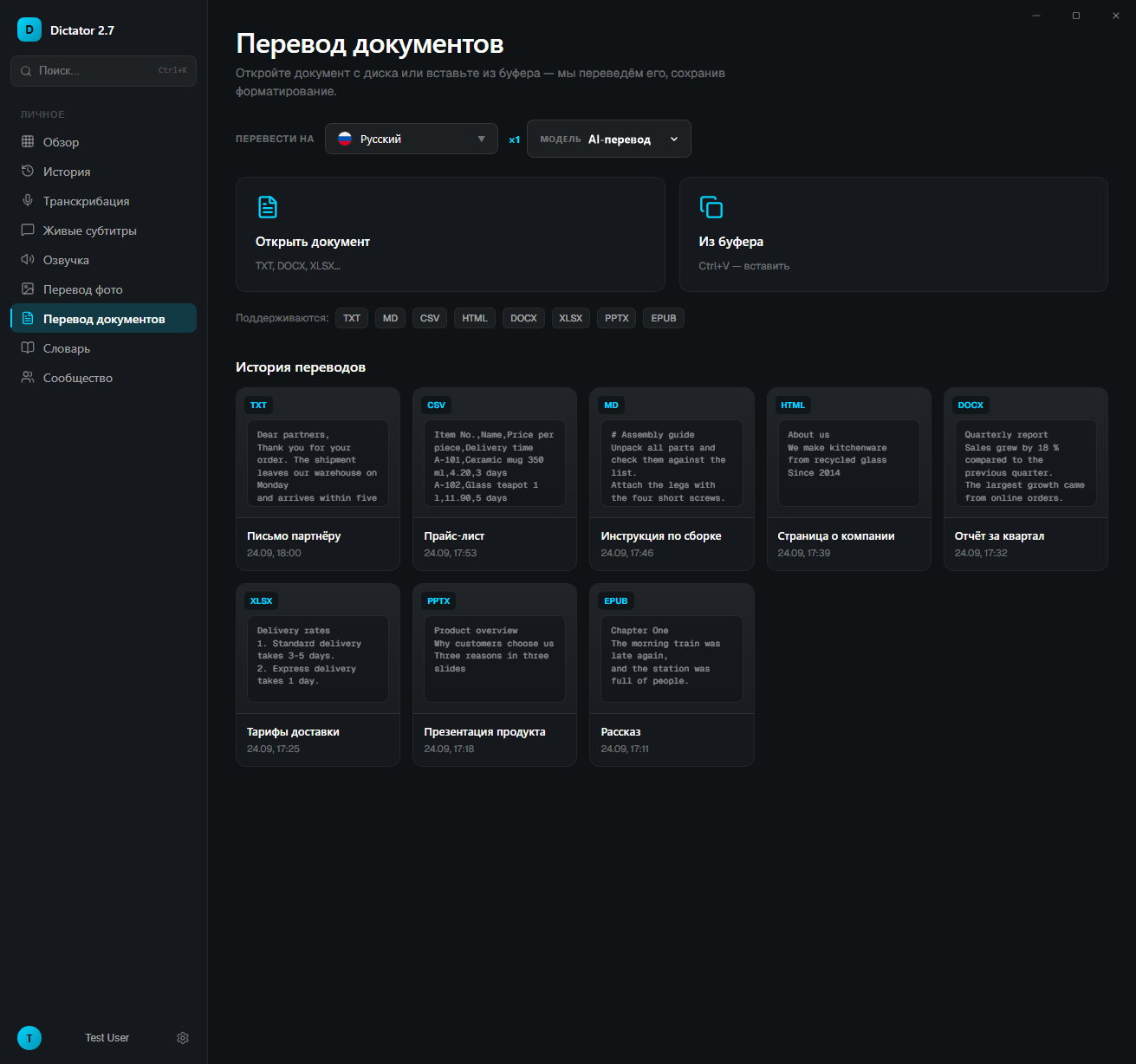The height and width of the screenshot is (1064, 1136).
Task: Open the Модель AI-перевод dropdown
Action: pyautogui.click(x=609, y=139)
